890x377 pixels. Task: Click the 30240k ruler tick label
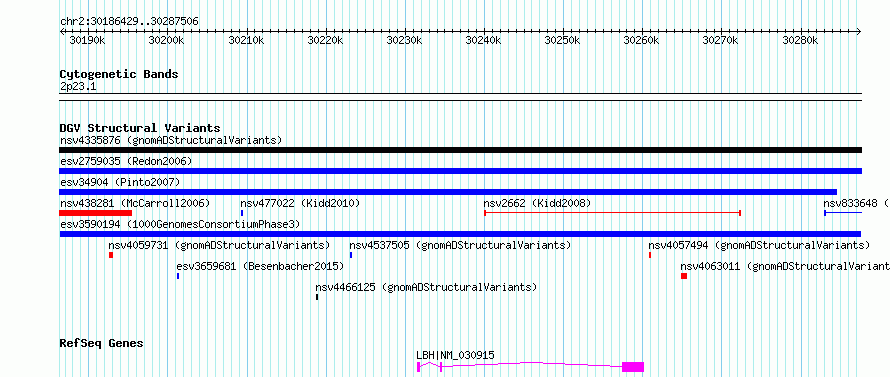coord(483,40)
